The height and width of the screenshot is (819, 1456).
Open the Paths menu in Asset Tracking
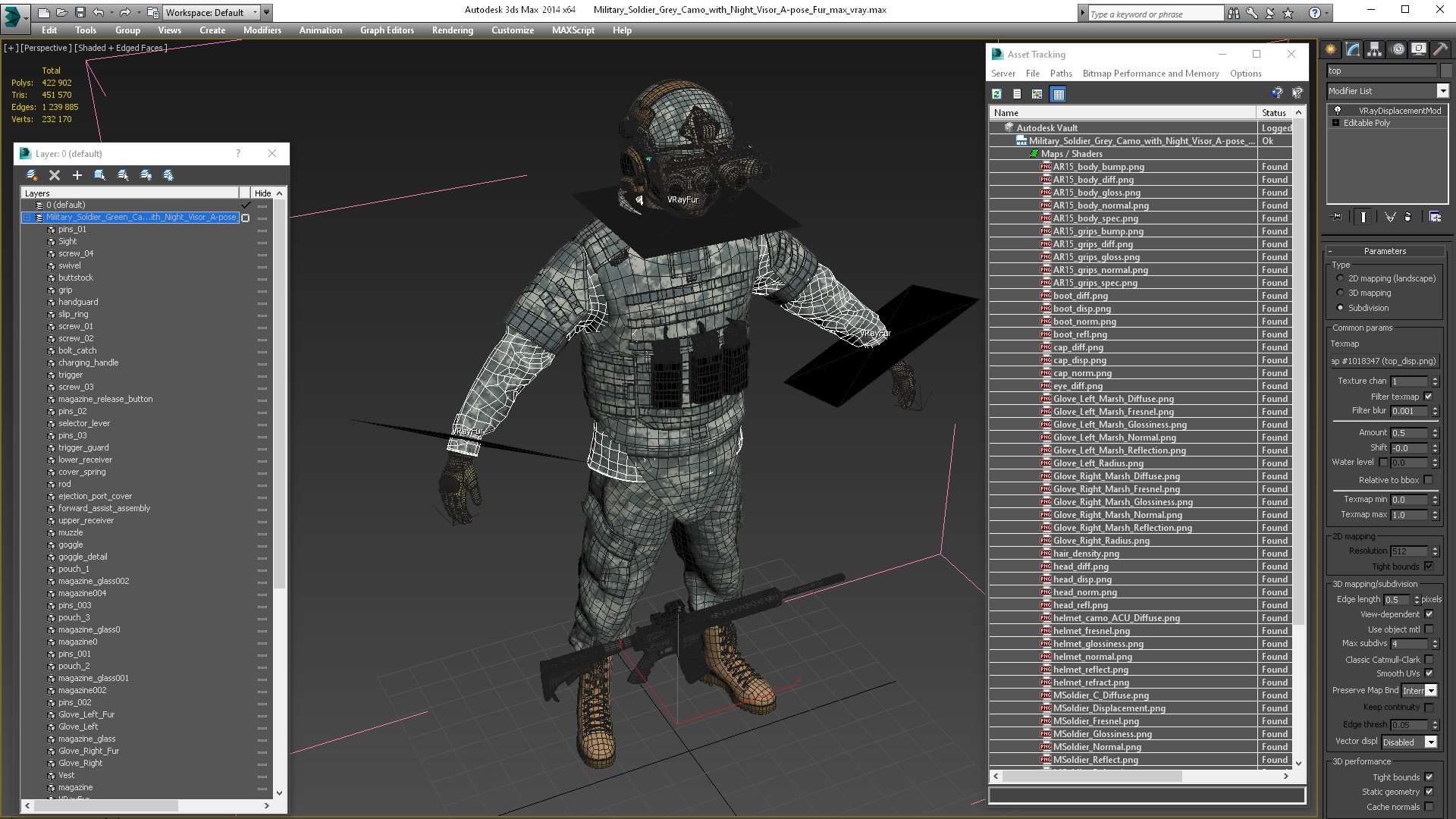click(x=1060, y=74)
